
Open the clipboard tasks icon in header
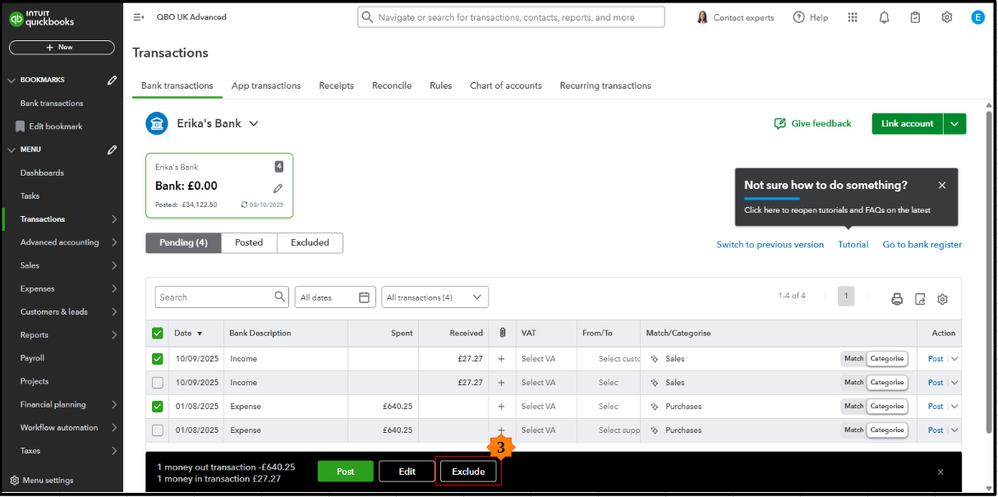click(915, 17)
